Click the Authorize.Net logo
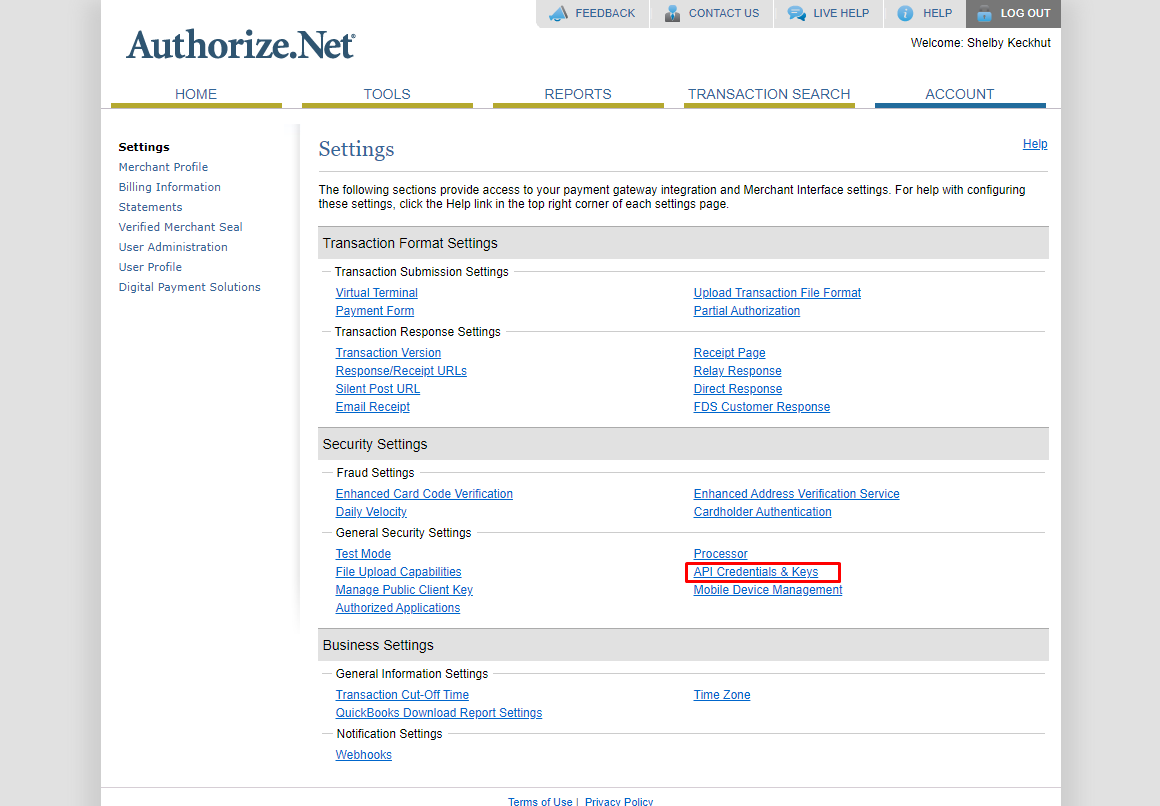The width and height of the screenshot is (1160, 806). pos(241,45)
